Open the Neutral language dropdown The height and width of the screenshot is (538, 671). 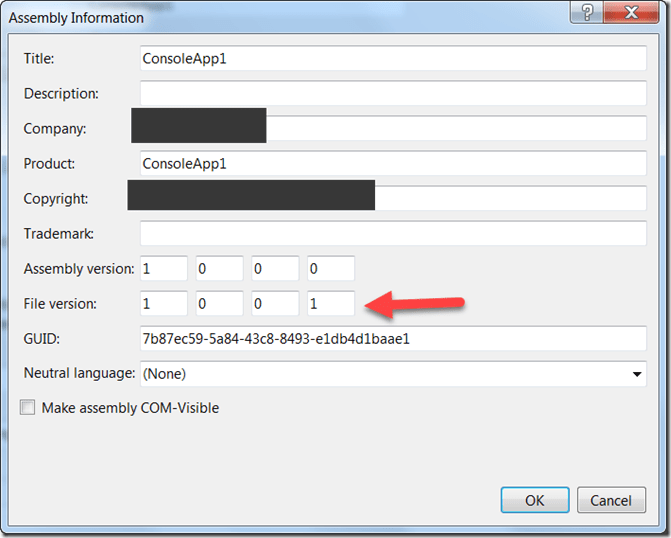click(x=393, y=374)
